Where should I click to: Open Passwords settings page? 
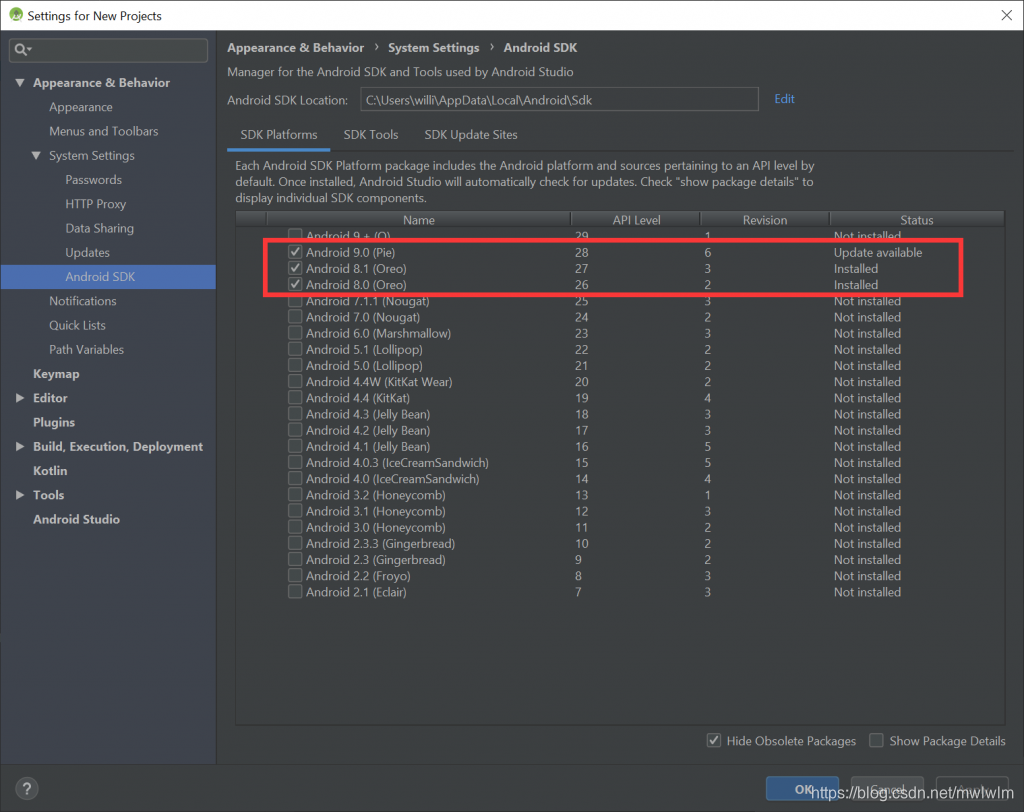93,180
